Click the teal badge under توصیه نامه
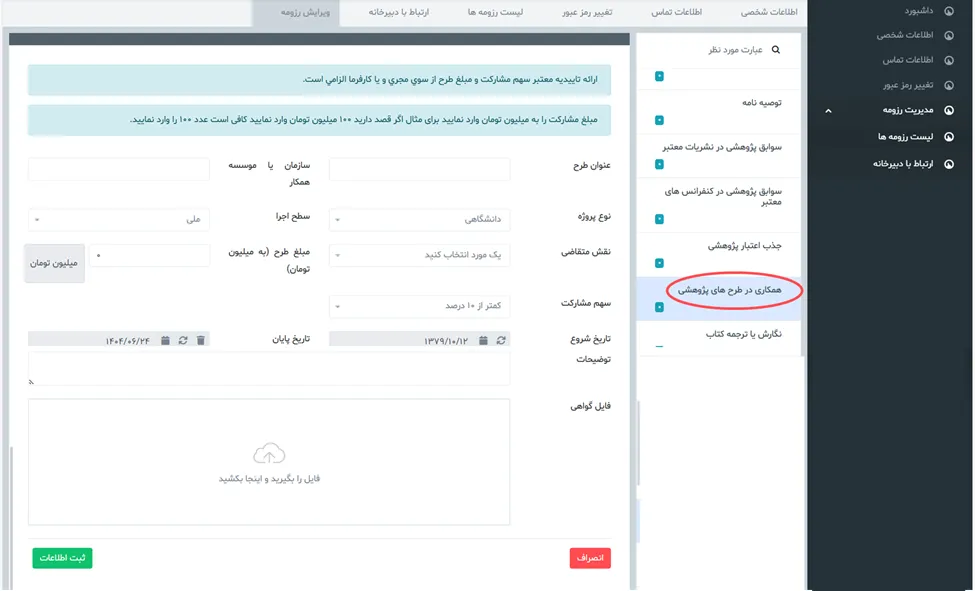975x591 pixels. point(659,120)
